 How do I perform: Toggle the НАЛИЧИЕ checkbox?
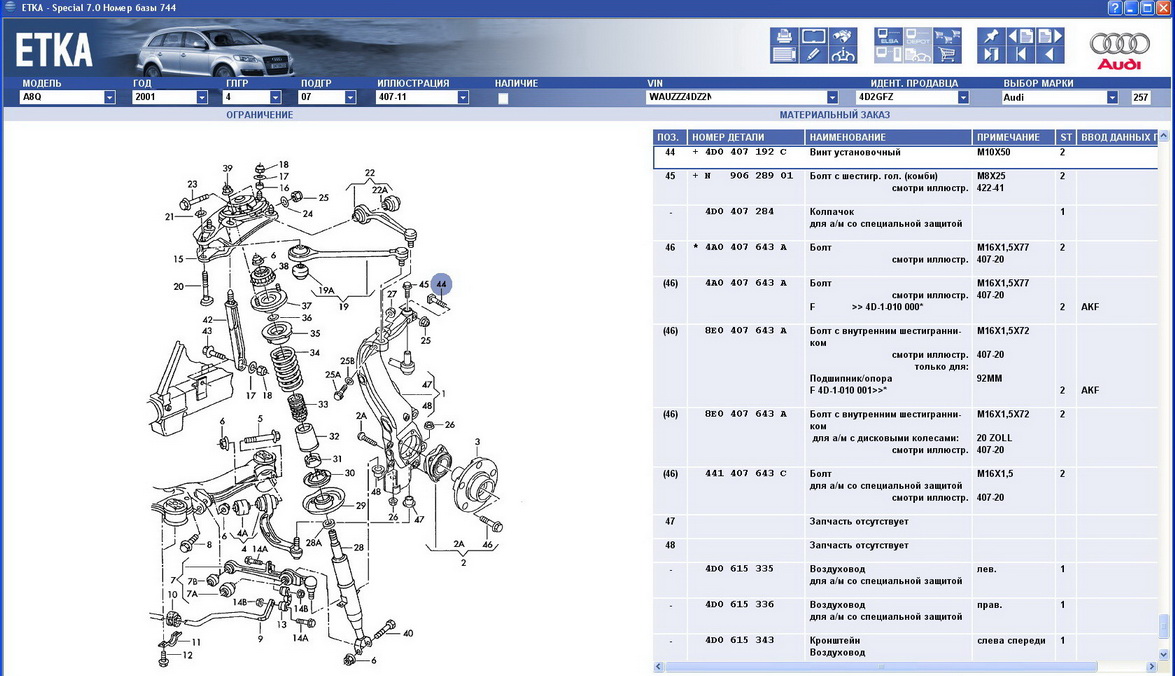[503, 98]
